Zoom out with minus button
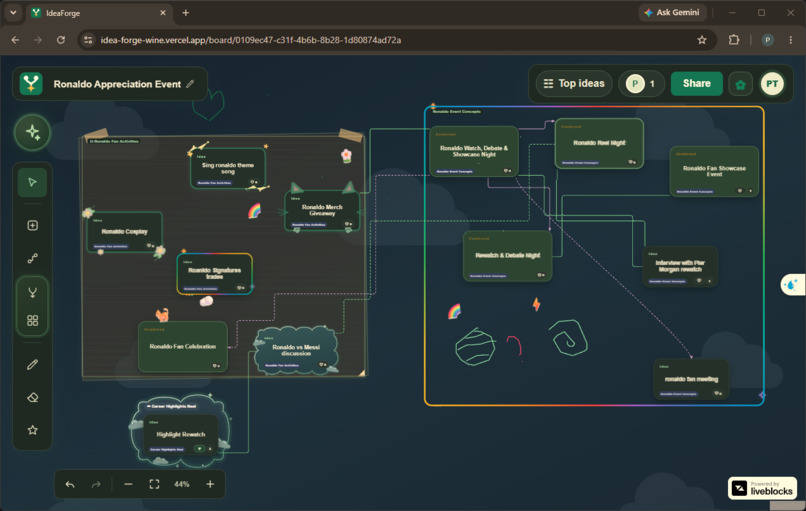This screenshot has height=511, width=806. 129,484
